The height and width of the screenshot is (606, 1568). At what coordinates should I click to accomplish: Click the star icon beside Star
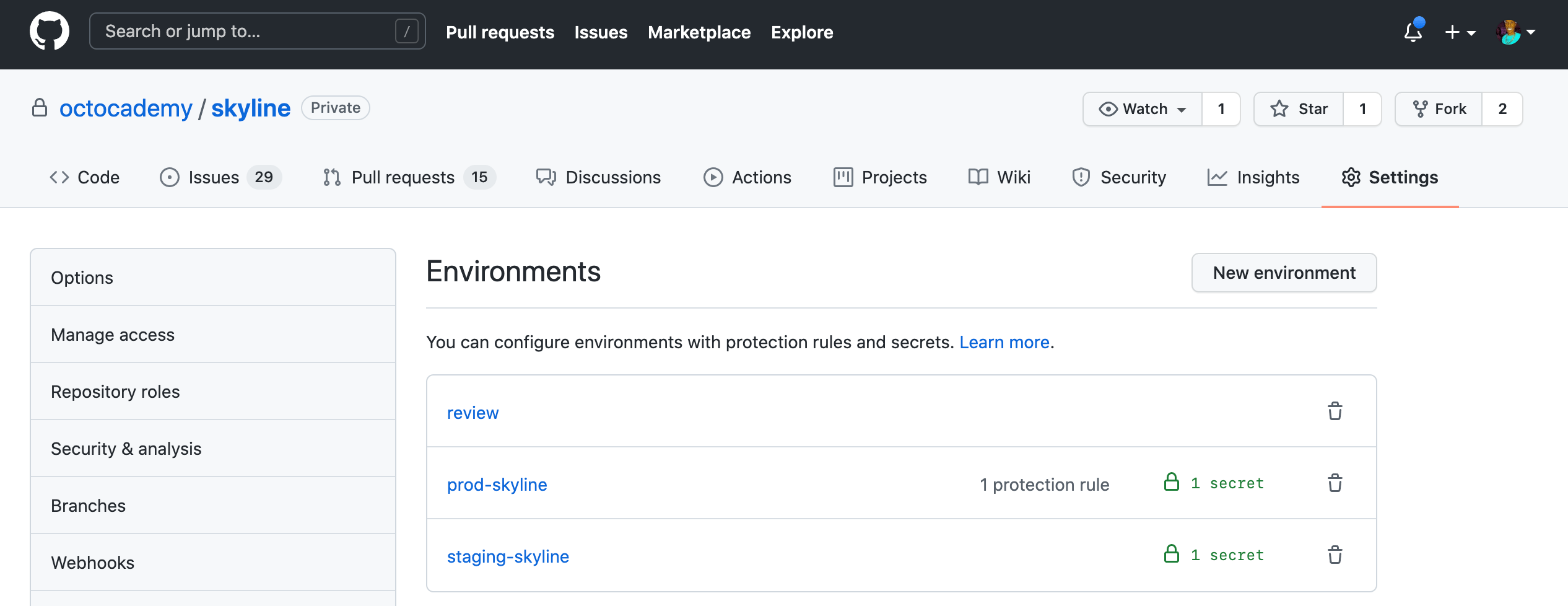pyautogui.click(x=1279, y=108)
